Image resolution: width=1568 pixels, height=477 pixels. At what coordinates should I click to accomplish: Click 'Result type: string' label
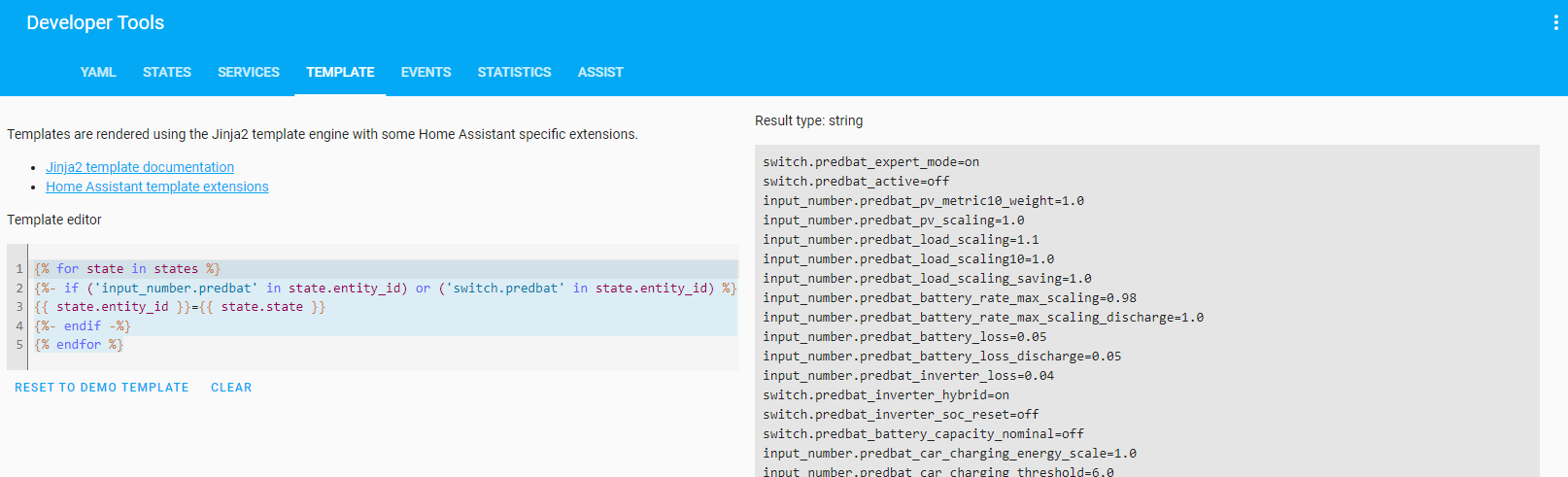coord(808,120)
